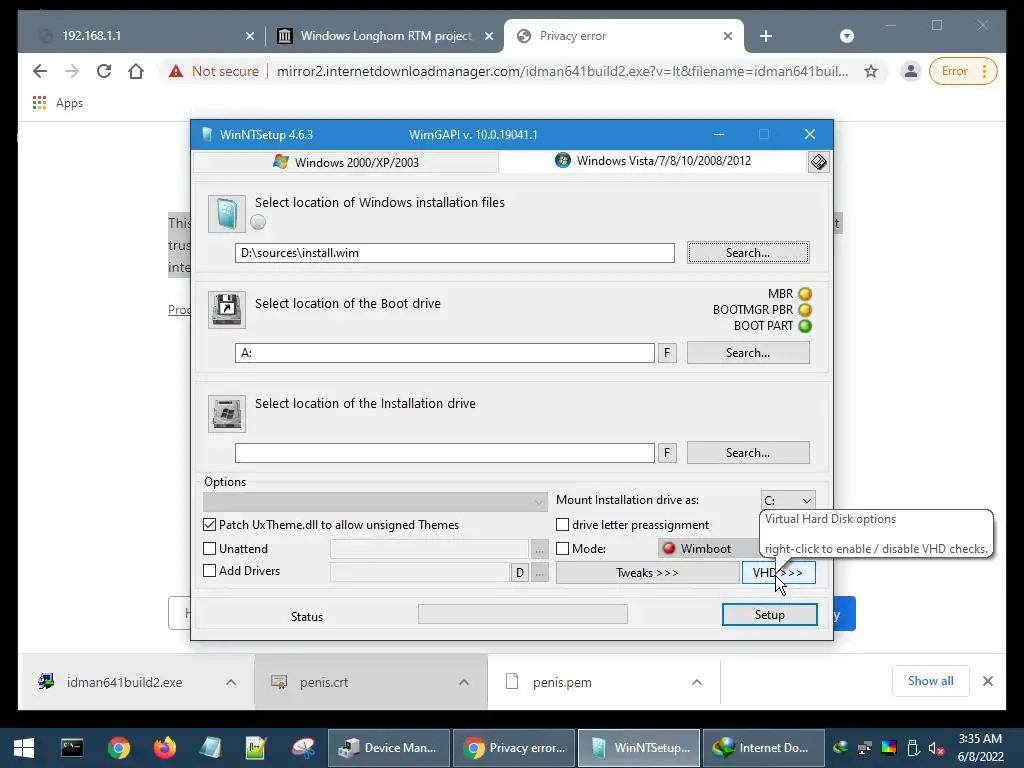Click the empty Installation drive field
Image resolution: width=1024 pixels, height=768 pixels.
tap(445, 453)
